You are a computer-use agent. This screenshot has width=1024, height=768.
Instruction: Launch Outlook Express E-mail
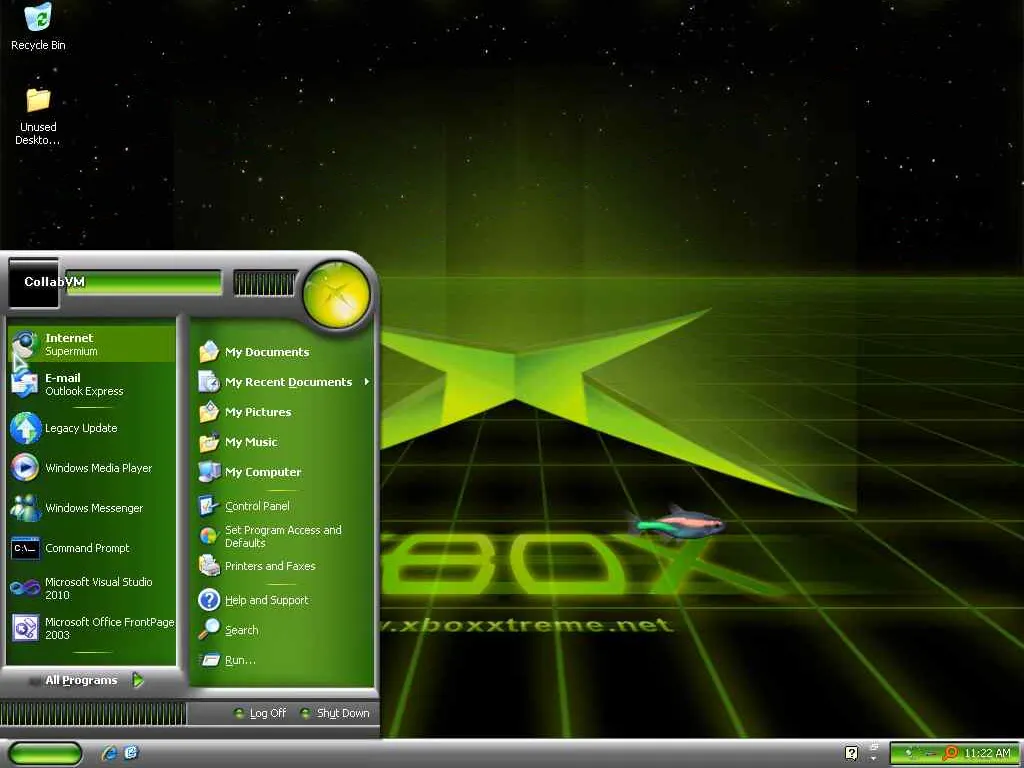pyautogui.click(x=91, y=384)
